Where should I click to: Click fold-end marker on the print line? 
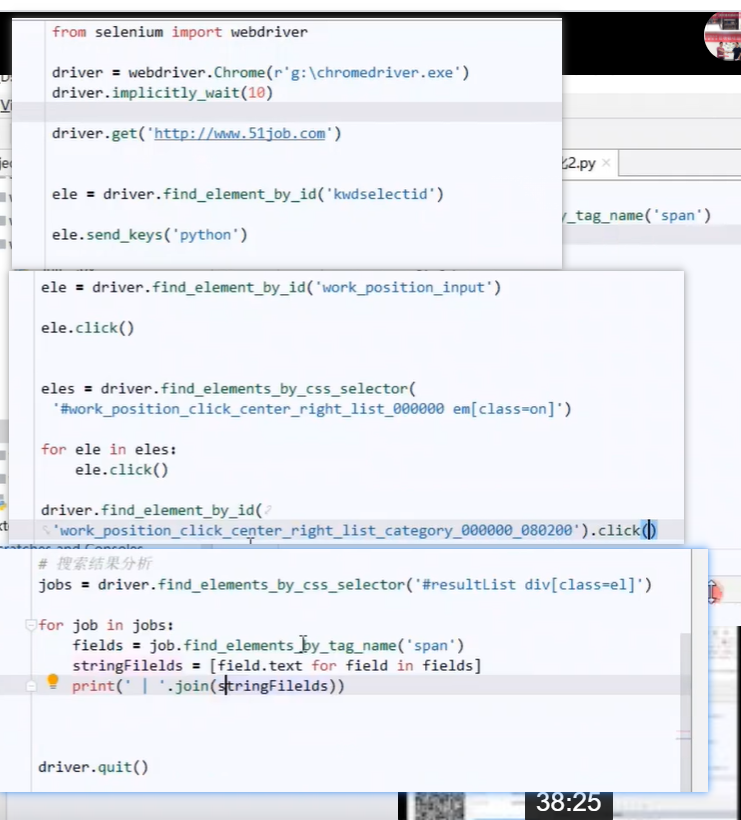click(x=31, y=686)
